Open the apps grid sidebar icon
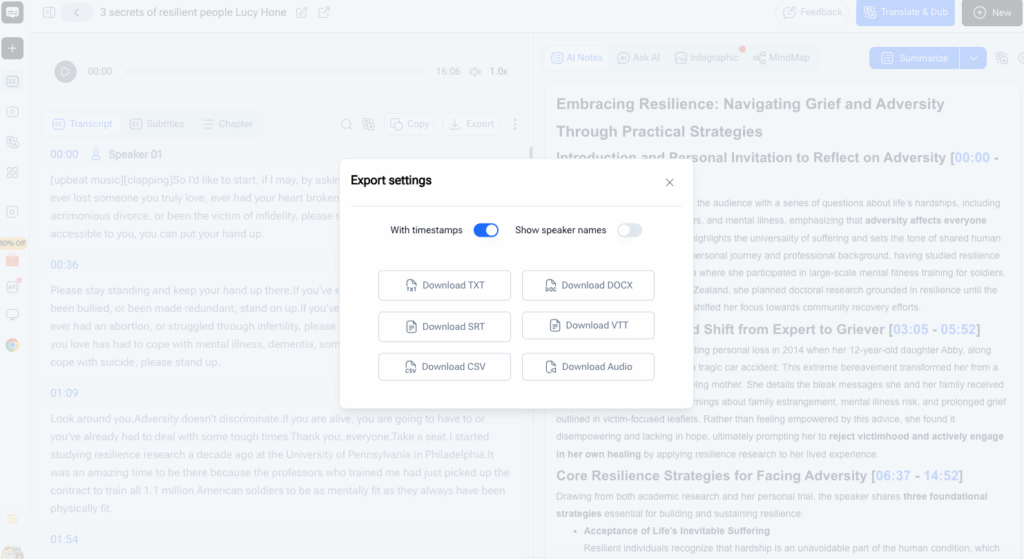This screenshot has width=1024, height=559. [x=12, y=172]
